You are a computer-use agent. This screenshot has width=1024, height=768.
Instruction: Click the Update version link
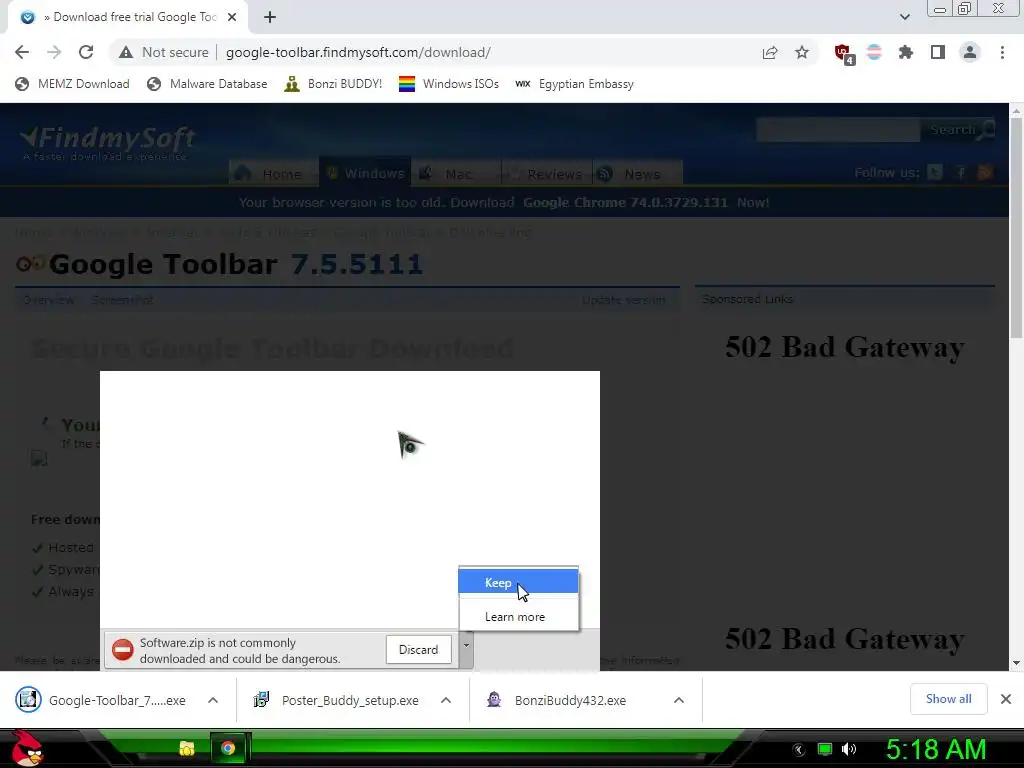624,300
